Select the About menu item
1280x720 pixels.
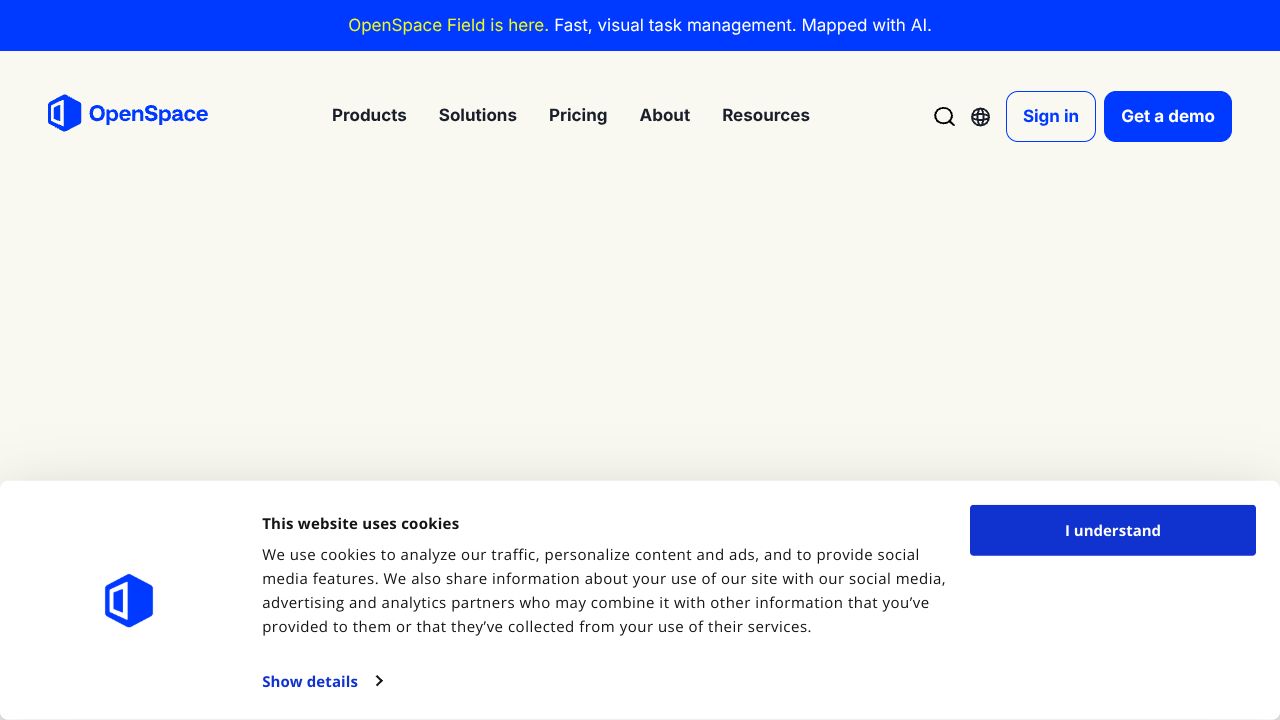pyautogui.click(x=664, y=115)
